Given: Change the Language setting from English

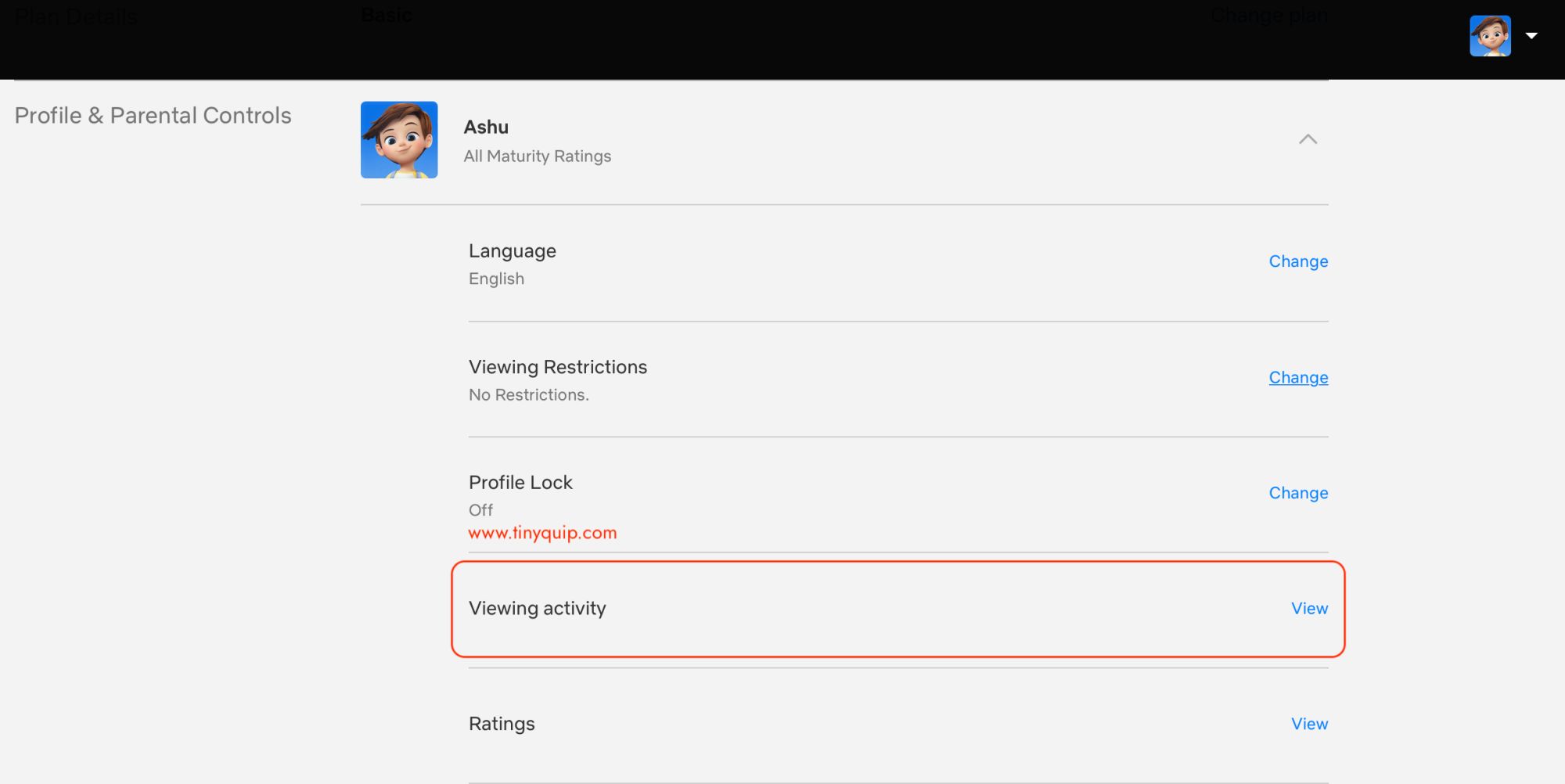Looking at the screenshot, I should tap(1297, 261).
